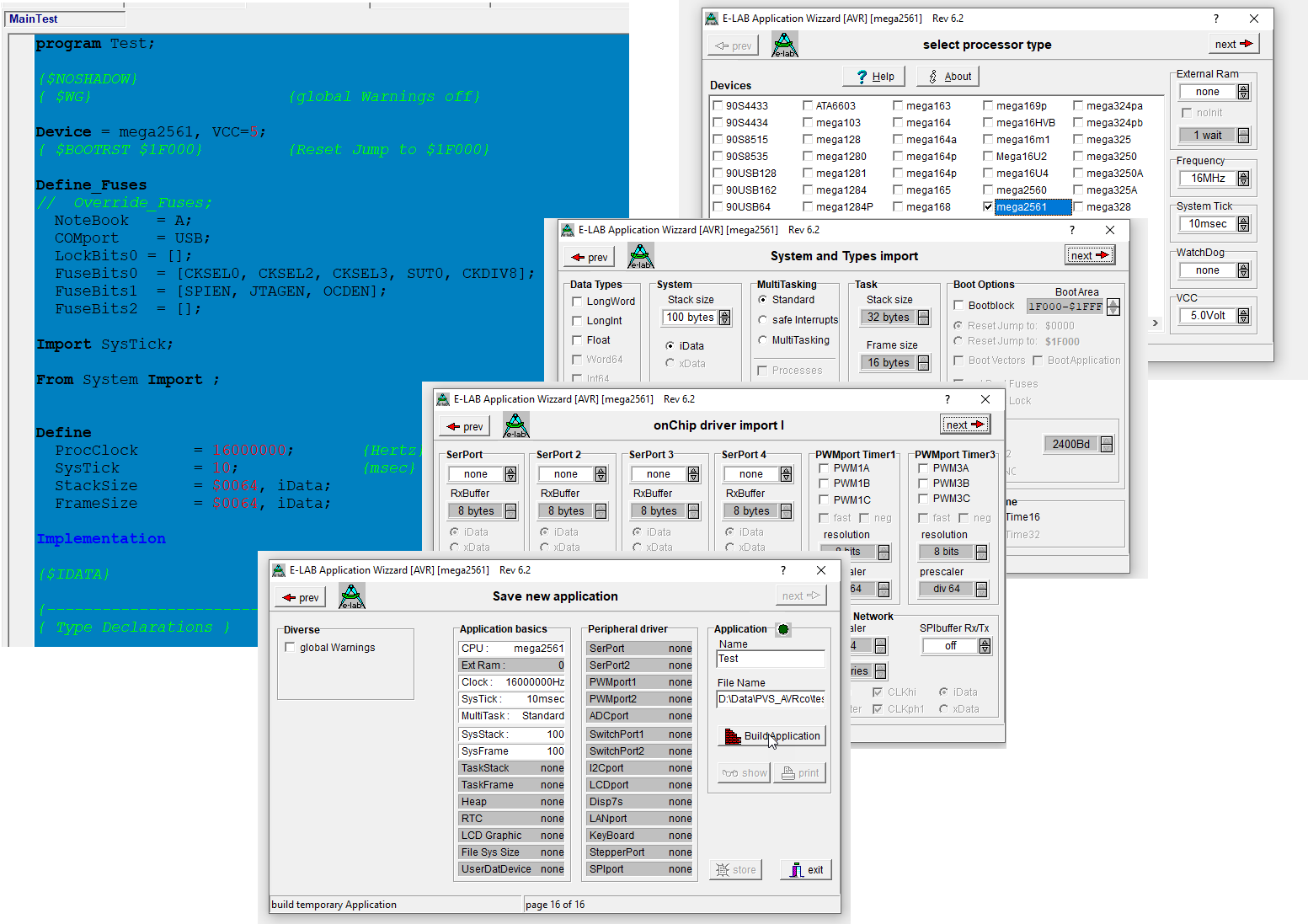Change the System Tick 10msec stepper
Image resolution: width=1308 pixels, height=924 pixels.
1243,224
